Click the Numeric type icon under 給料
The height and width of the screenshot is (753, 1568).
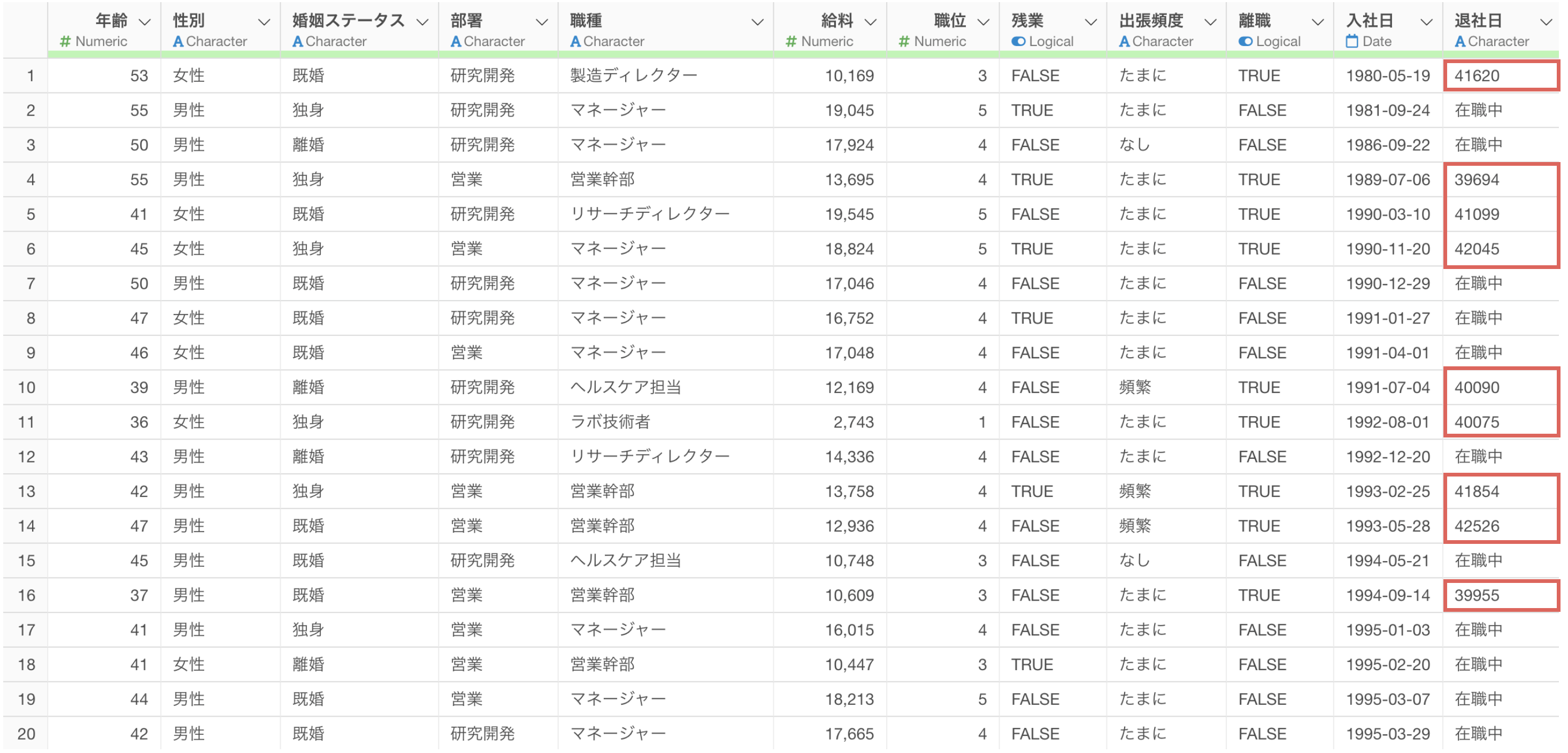pos(791,41)
